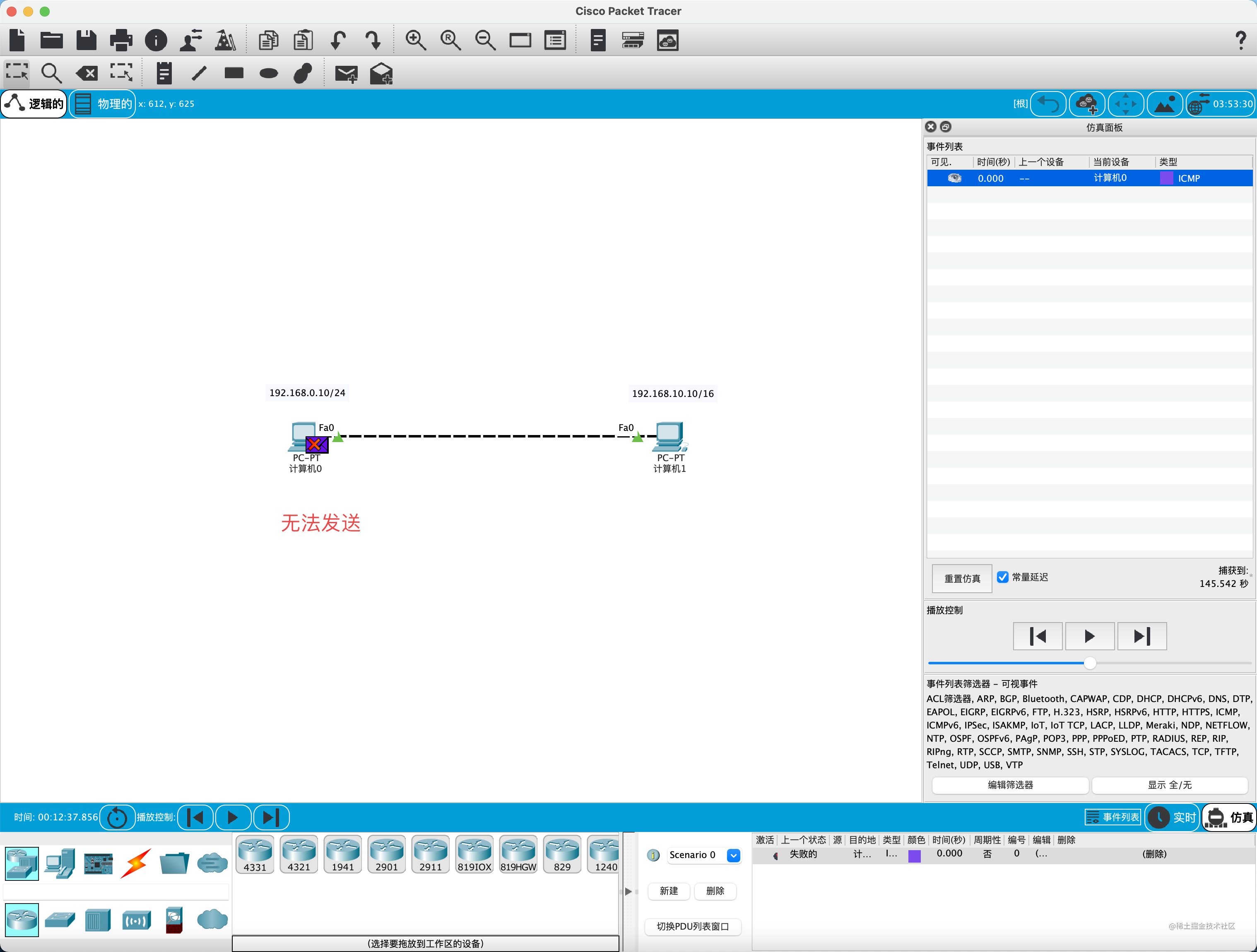Go back in simulation panel playback
The image size is (1257, 952).
[1038, 636]
